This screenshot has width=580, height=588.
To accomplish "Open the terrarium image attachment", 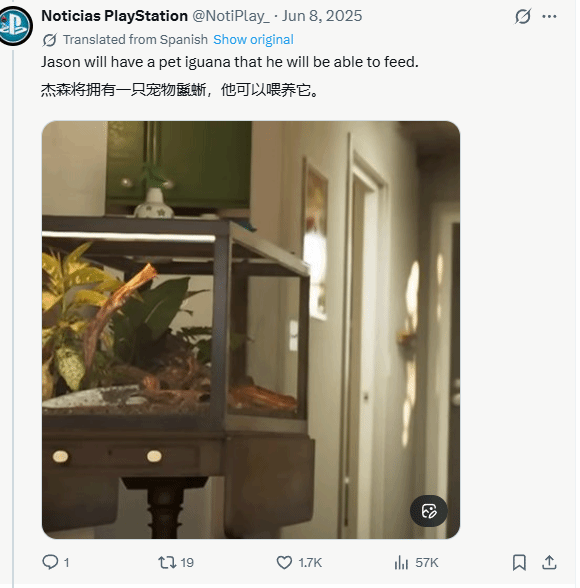I will click(x=251, y=330).
